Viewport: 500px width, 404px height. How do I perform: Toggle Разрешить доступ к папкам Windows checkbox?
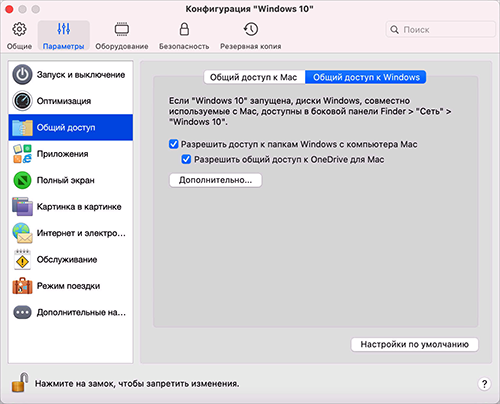tap(174, 144)
